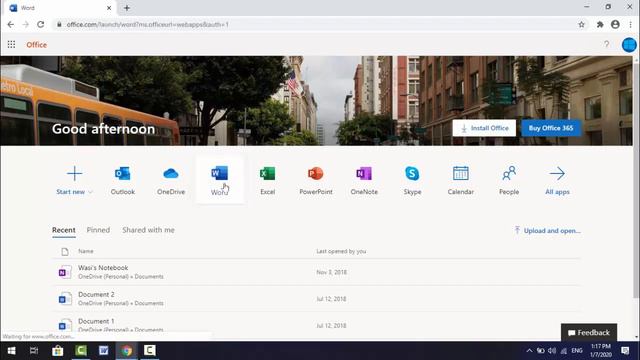Click the Last opened by you header
Viewport: 640px width, 360px height.
coord(341,251)
